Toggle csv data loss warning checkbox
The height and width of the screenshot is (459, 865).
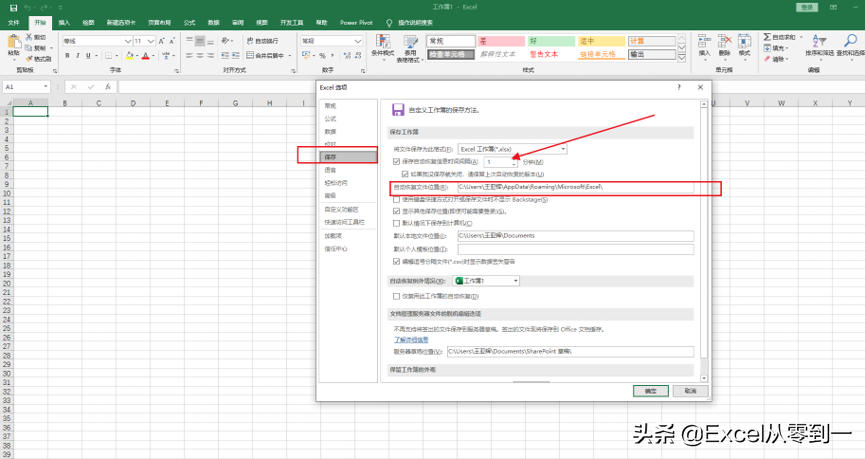tap(396, 261)
